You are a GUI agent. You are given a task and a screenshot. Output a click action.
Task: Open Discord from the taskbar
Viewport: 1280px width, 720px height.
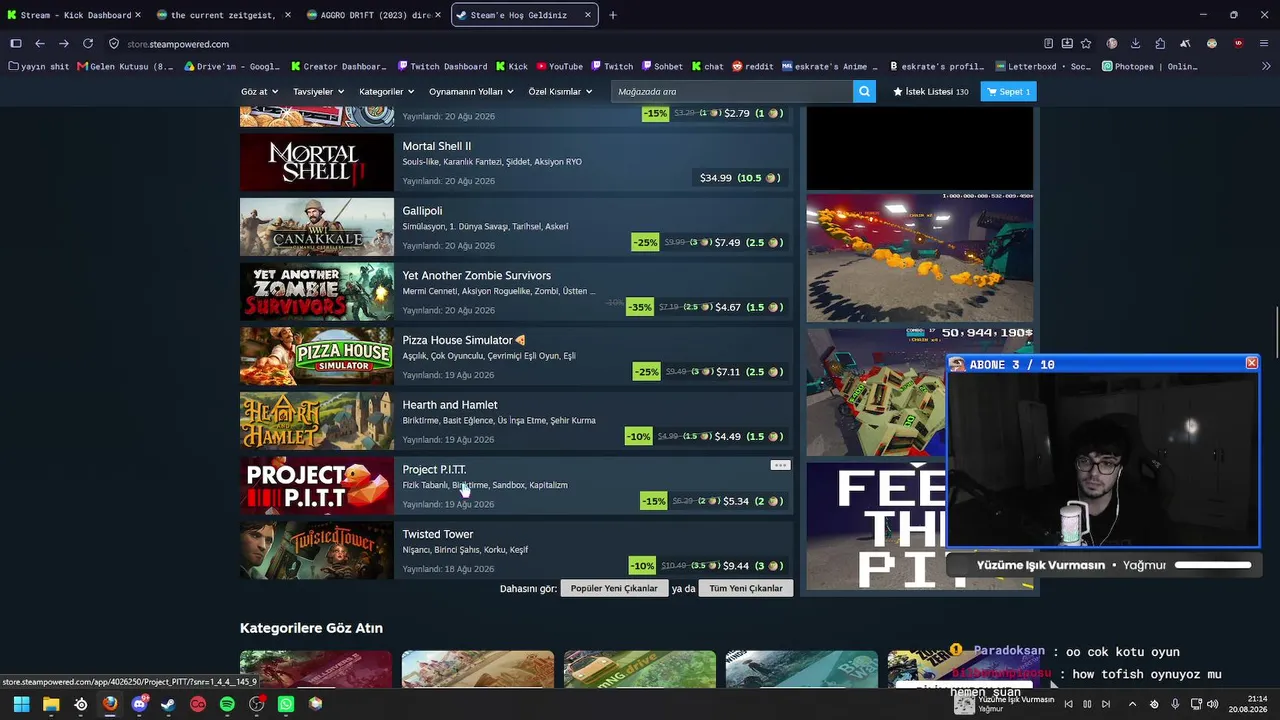140,704
